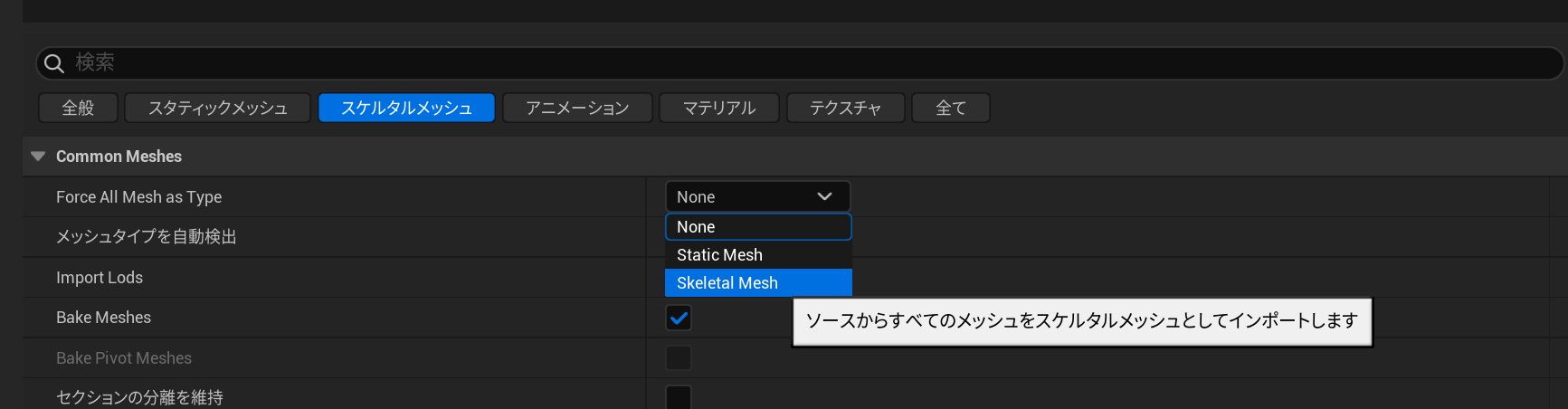1568x409 pixels.
Task: Collapse the Common Meshes section
Action: 38,157
